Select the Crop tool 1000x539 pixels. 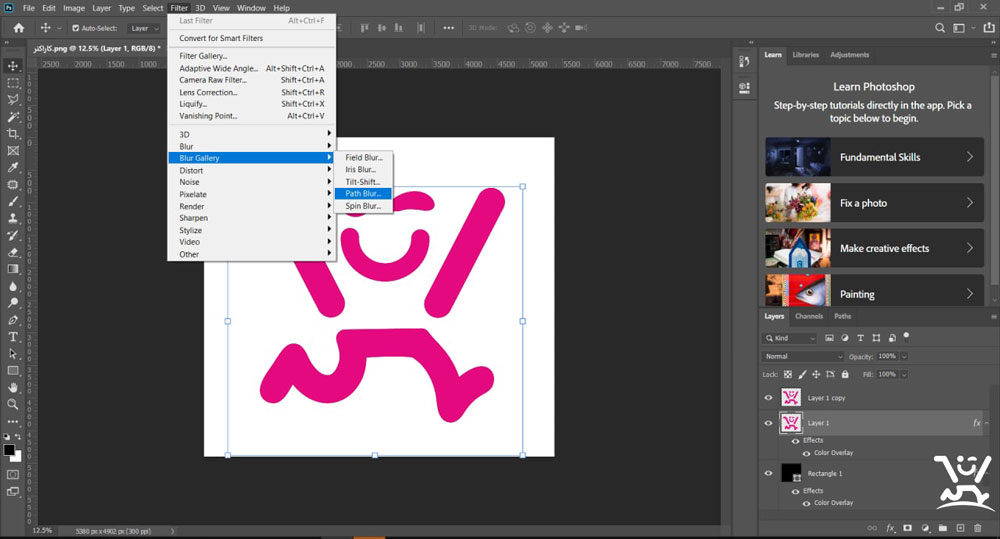pyautogui.click(x=13, y=133)
